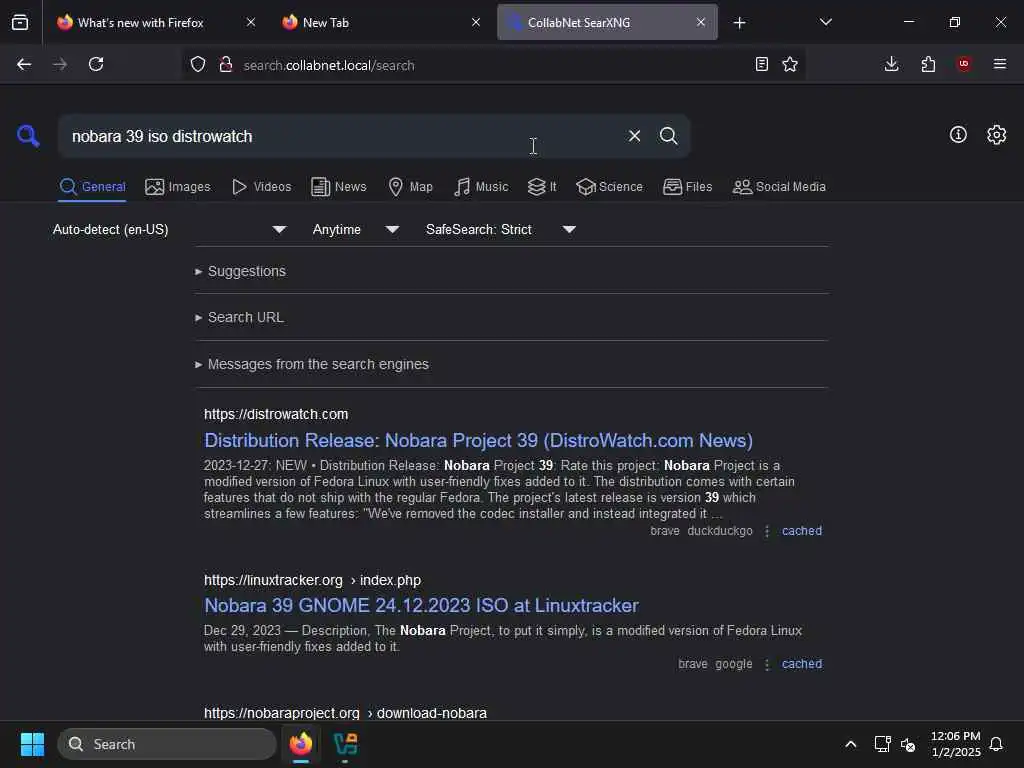Open a new tab with plus button
The width and height of the screenshot is (1024, 768).
[x=739, y=23]
